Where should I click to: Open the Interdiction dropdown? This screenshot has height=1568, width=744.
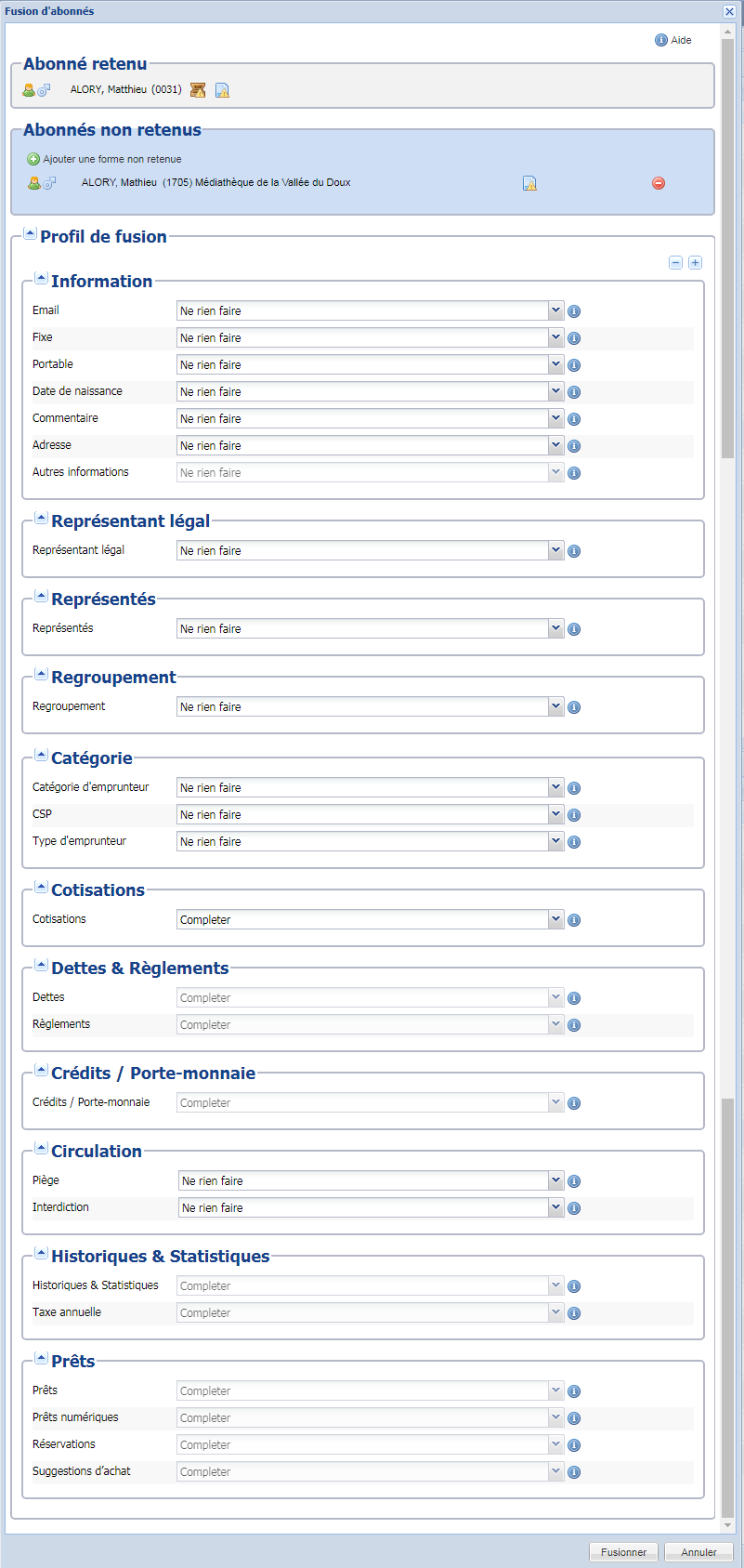click(555, 1207)
